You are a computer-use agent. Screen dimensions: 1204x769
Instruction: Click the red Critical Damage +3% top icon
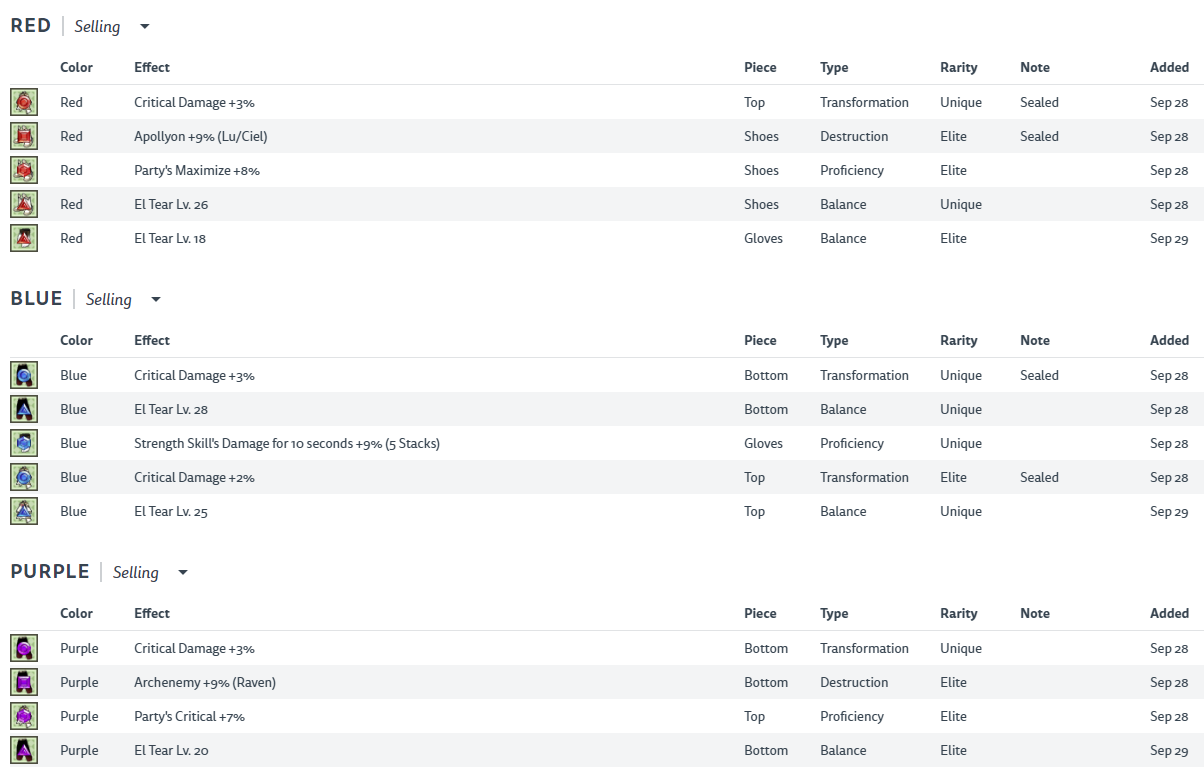24,102
